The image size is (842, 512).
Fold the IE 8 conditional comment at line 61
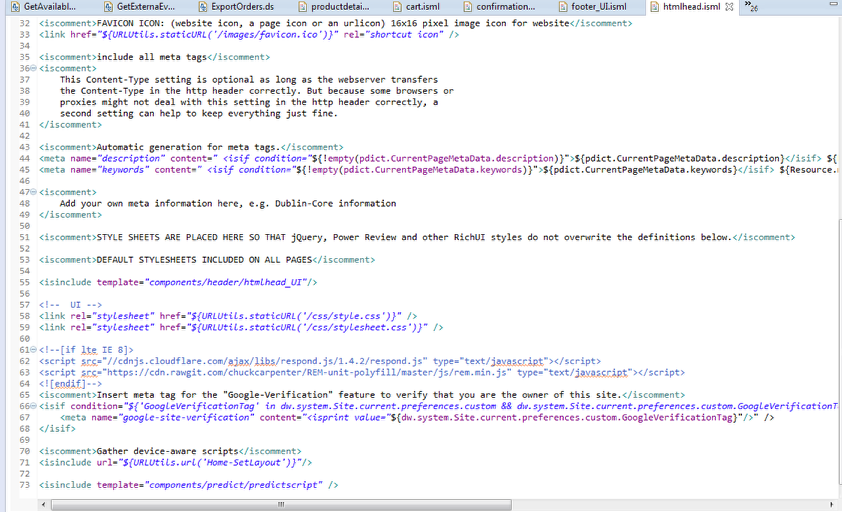coord(33,350)
